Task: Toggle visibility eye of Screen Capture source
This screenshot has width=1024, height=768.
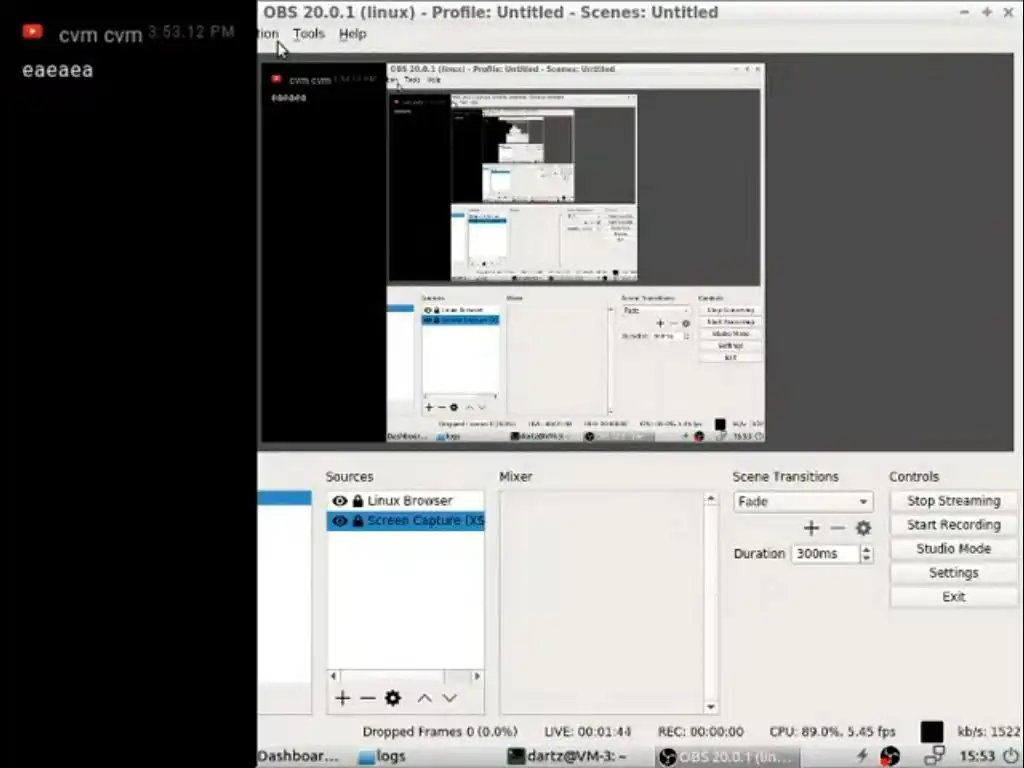Action: click(x=340, y=520)
